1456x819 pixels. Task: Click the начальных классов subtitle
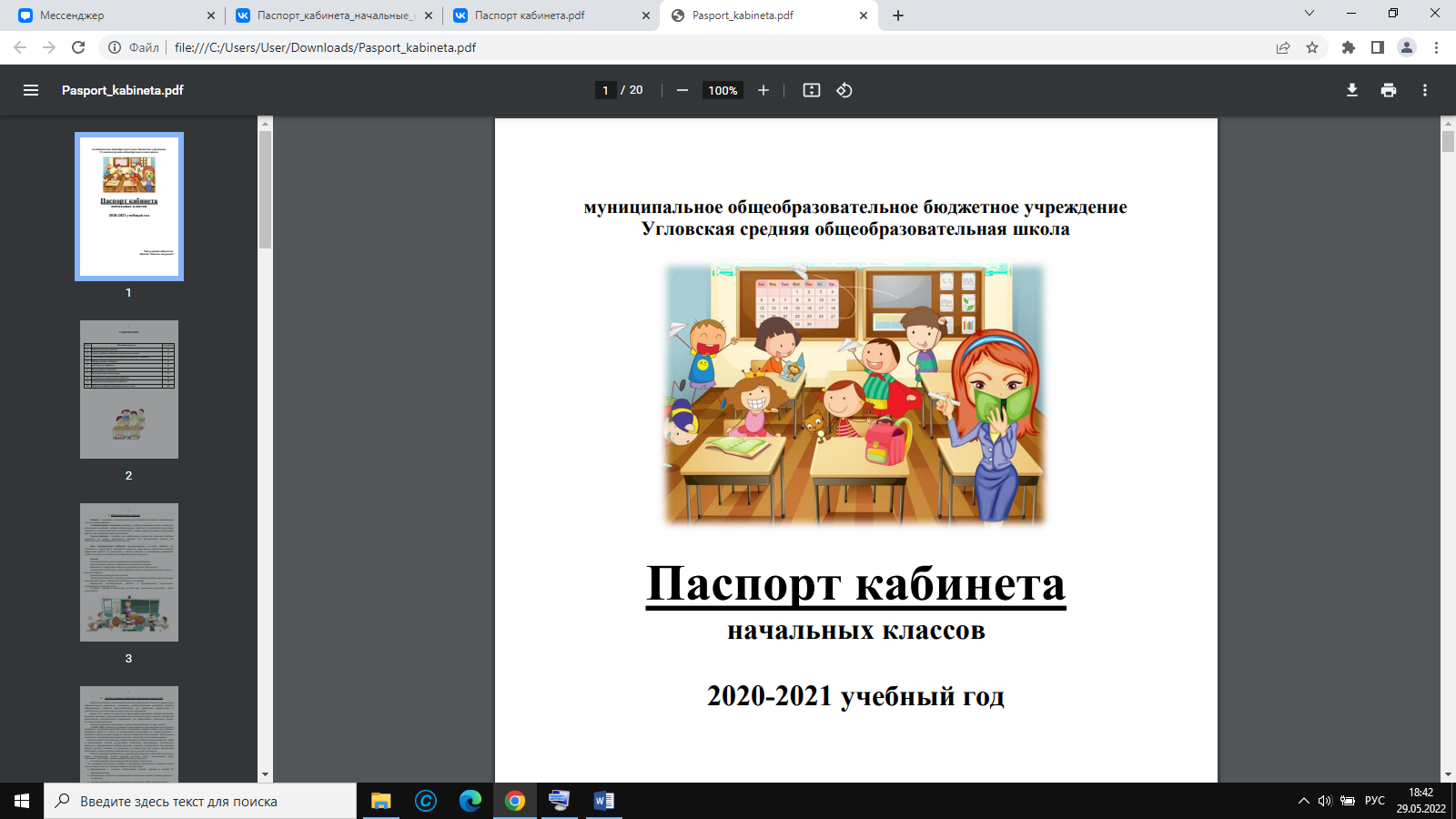[x=855, y=630]
